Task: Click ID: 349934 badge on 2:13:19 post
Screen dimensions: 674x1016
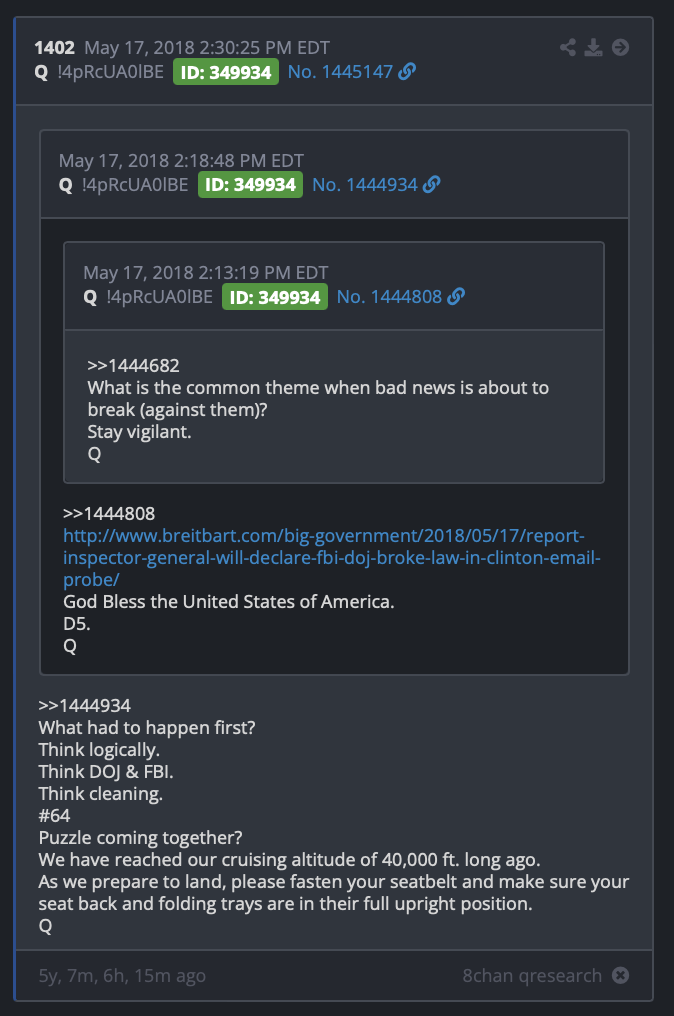Action: point(275,297)
